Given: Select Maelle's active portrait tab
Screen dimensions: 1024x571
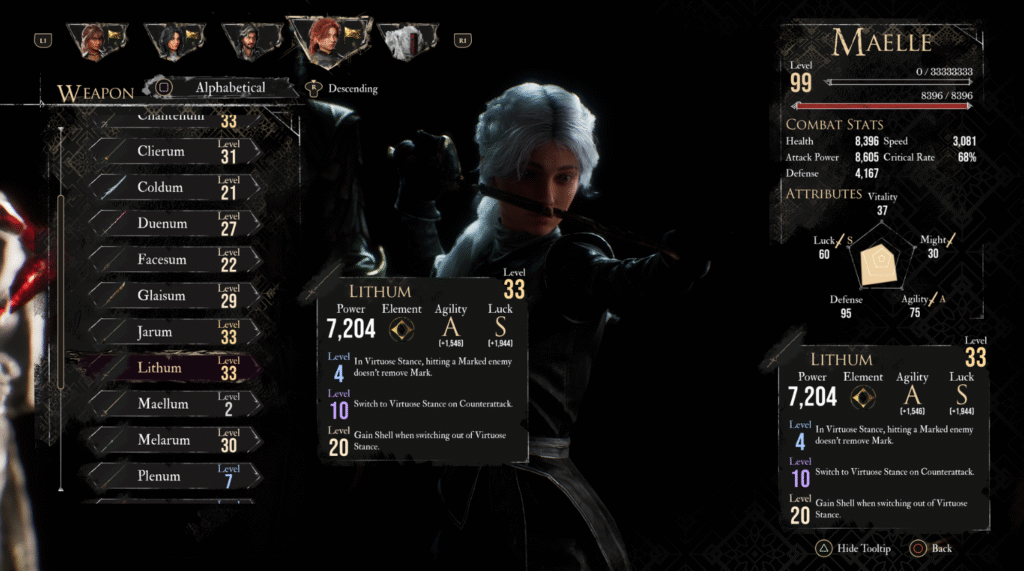Looking at the screenshot, I should (330, 42).
